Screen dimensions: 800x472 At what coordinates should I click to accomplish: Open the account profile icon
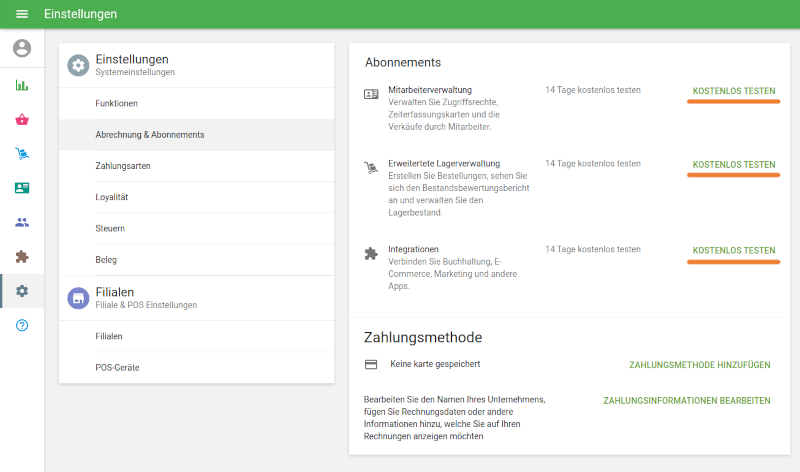coord(22,48)
